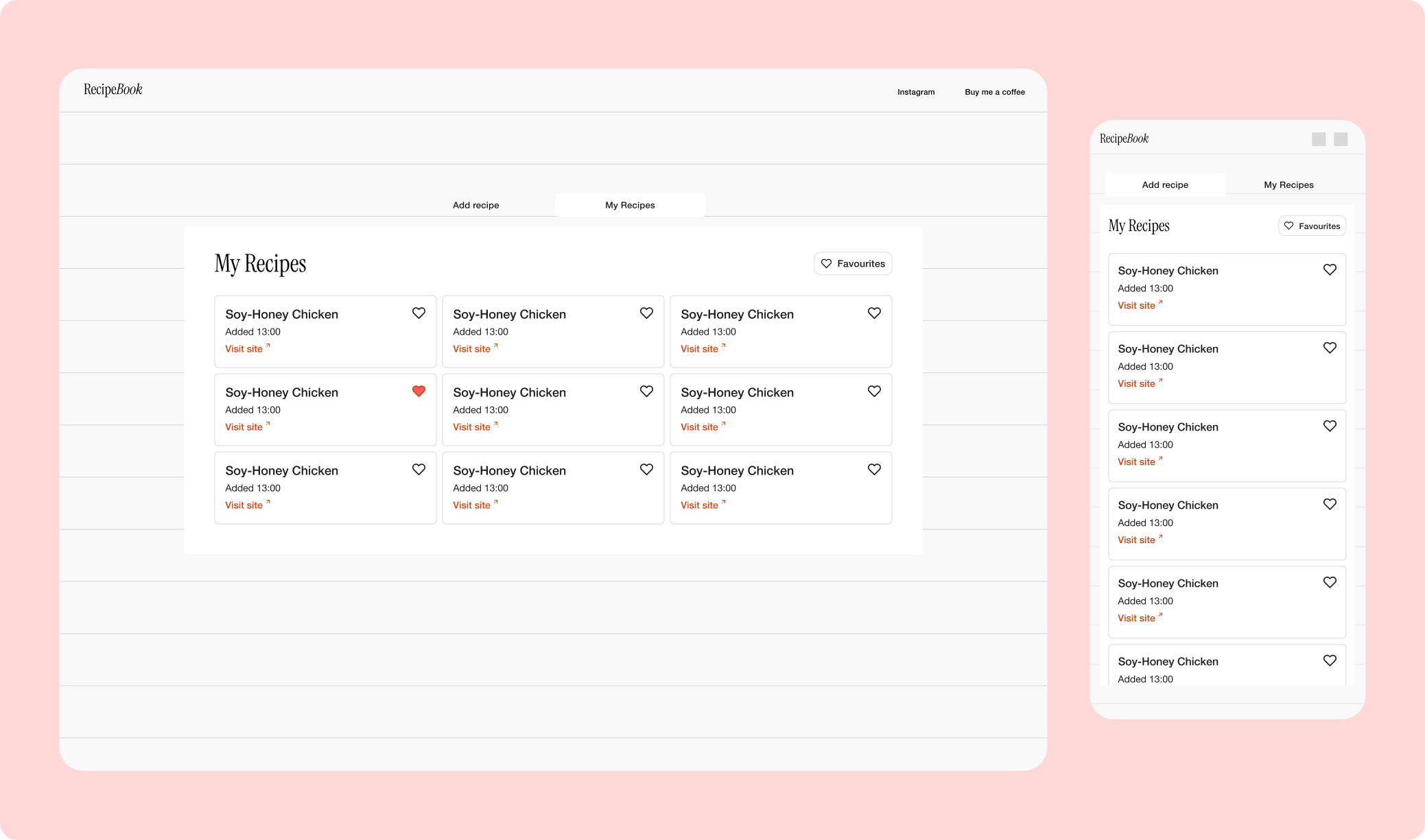Open Visit site on the top-left desktop card
The image size is (1425, 840).
click(248, 348)
